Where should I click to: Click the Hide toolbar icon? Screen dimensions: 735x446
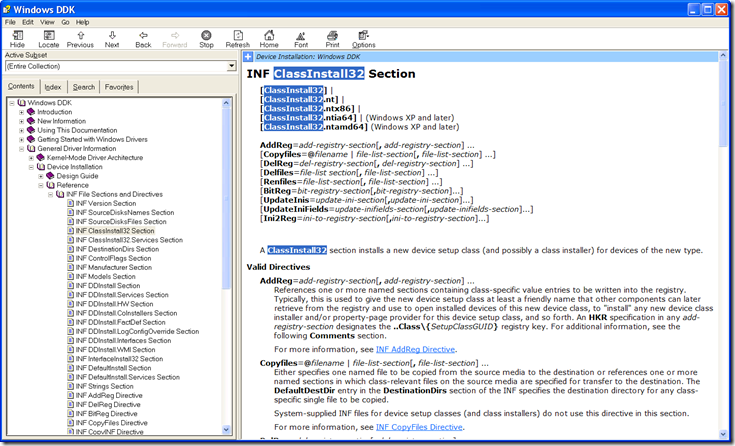click(17, 37)
